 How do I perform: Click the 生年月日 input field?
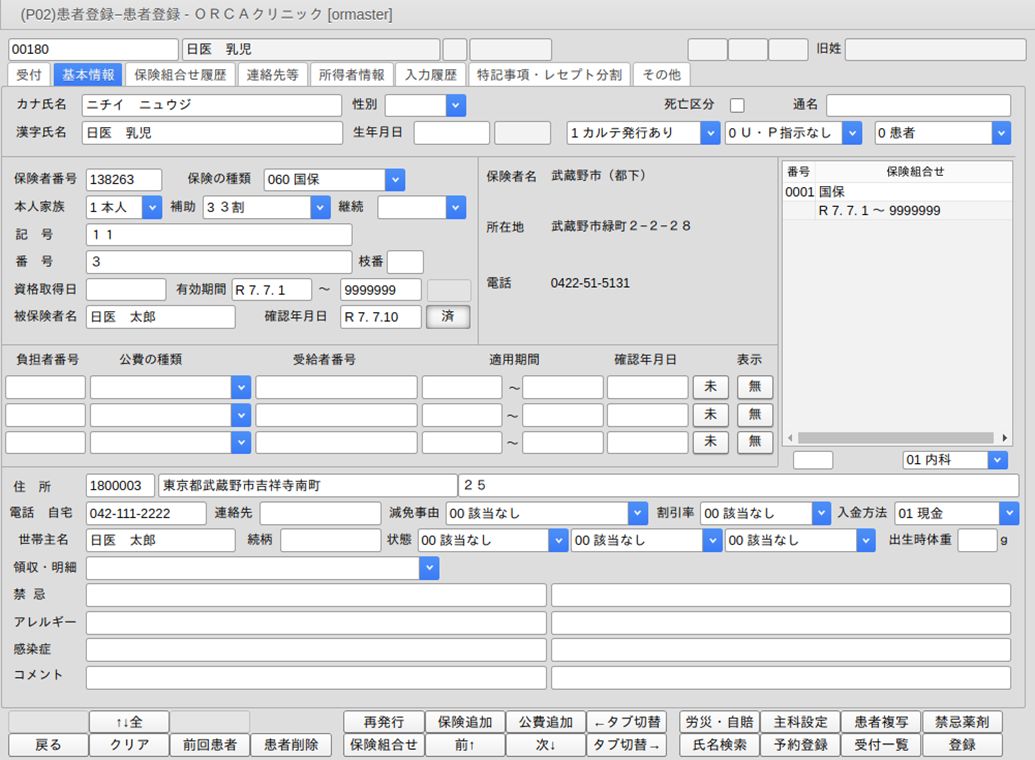point(451,133)
